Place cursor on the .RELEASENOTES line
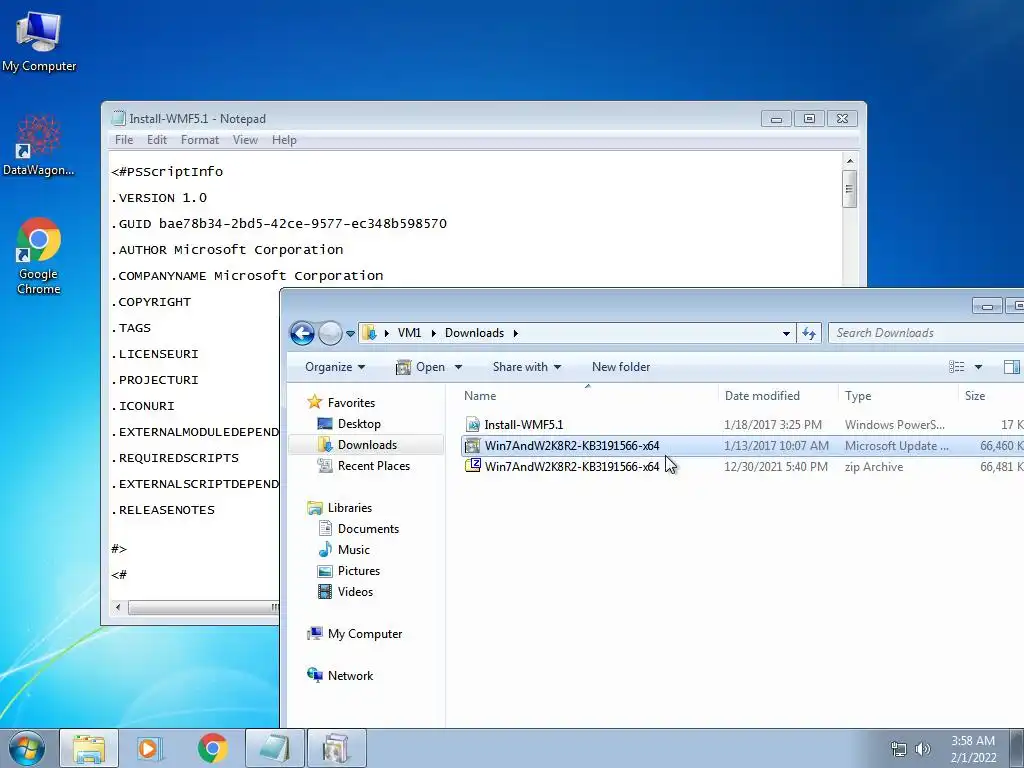This screenshot has height=768, width=1024. point(163,510)
